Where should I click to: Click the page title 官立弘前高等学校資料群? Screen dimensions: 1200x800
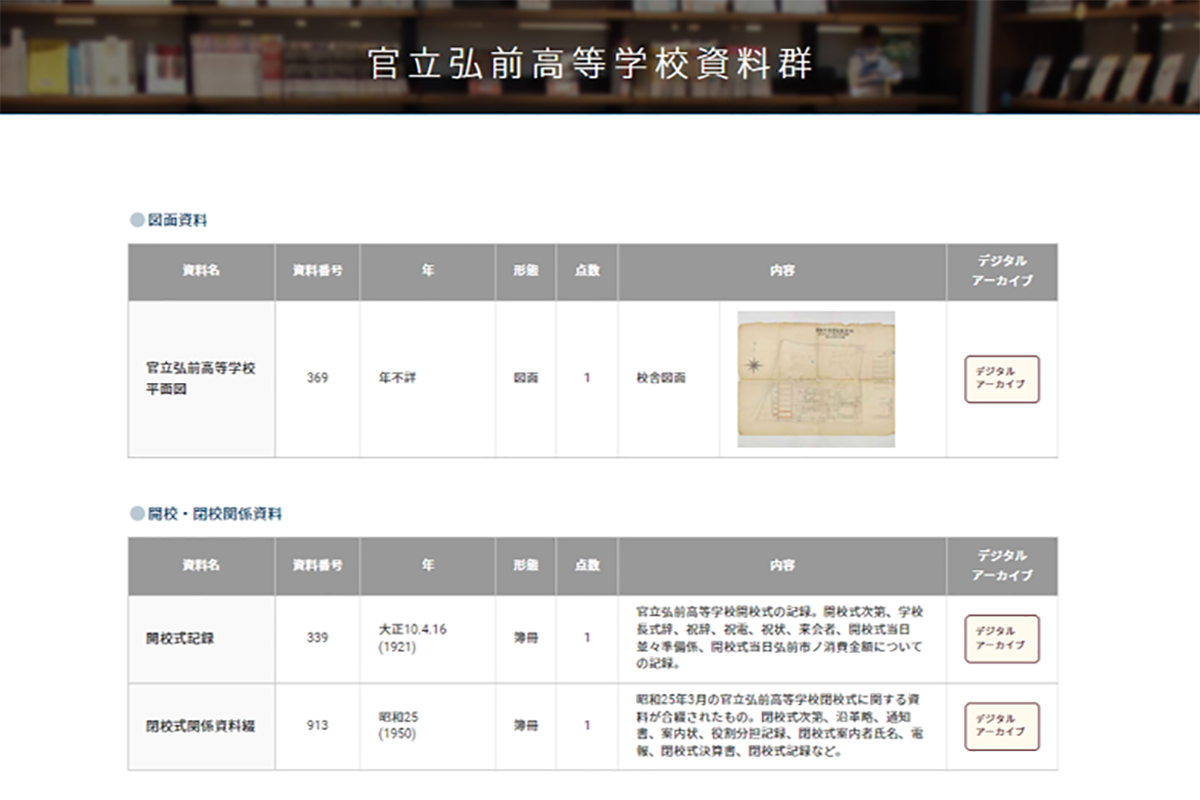590,62
